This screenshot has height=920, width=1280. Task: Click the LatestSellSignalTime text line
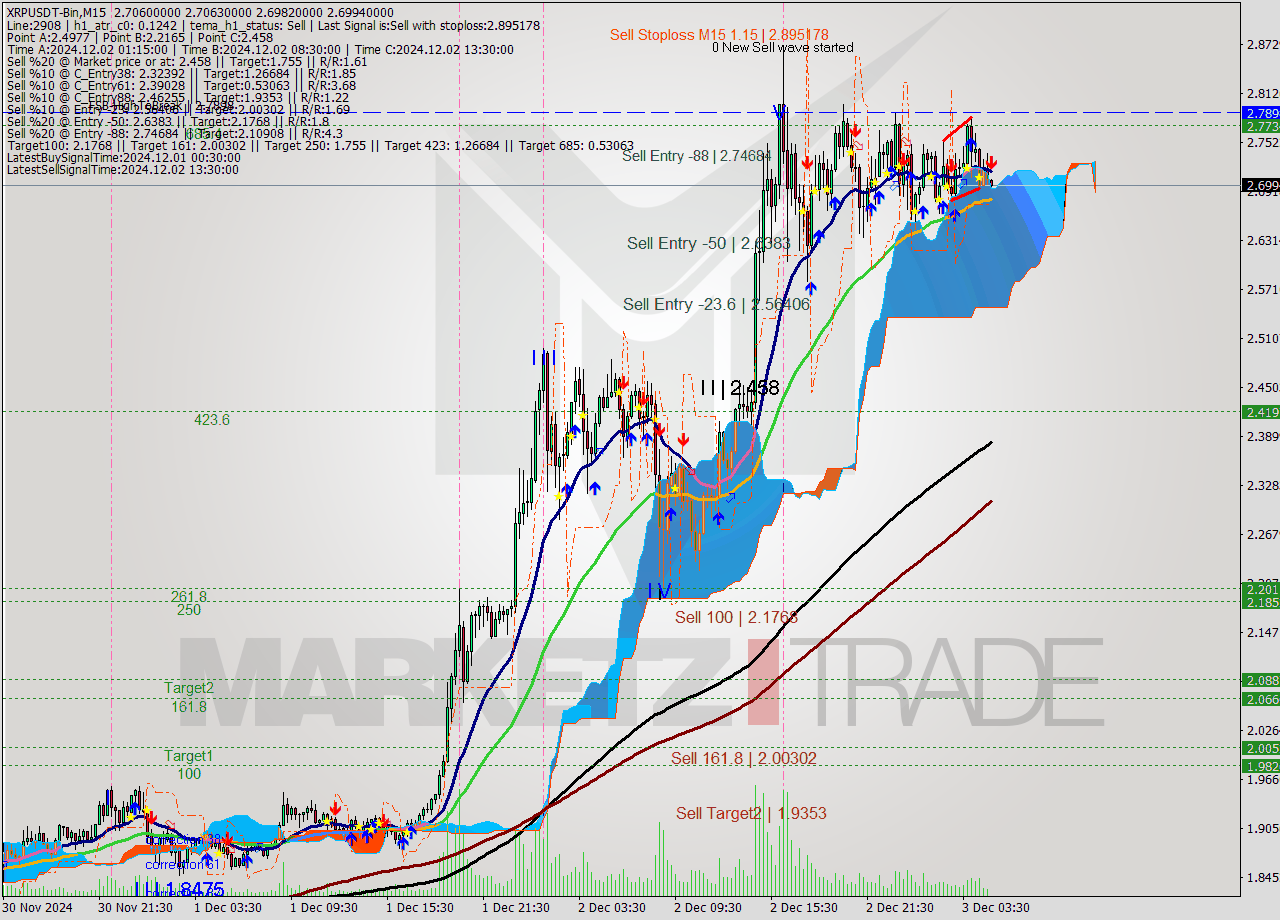[x=123, y=170]
